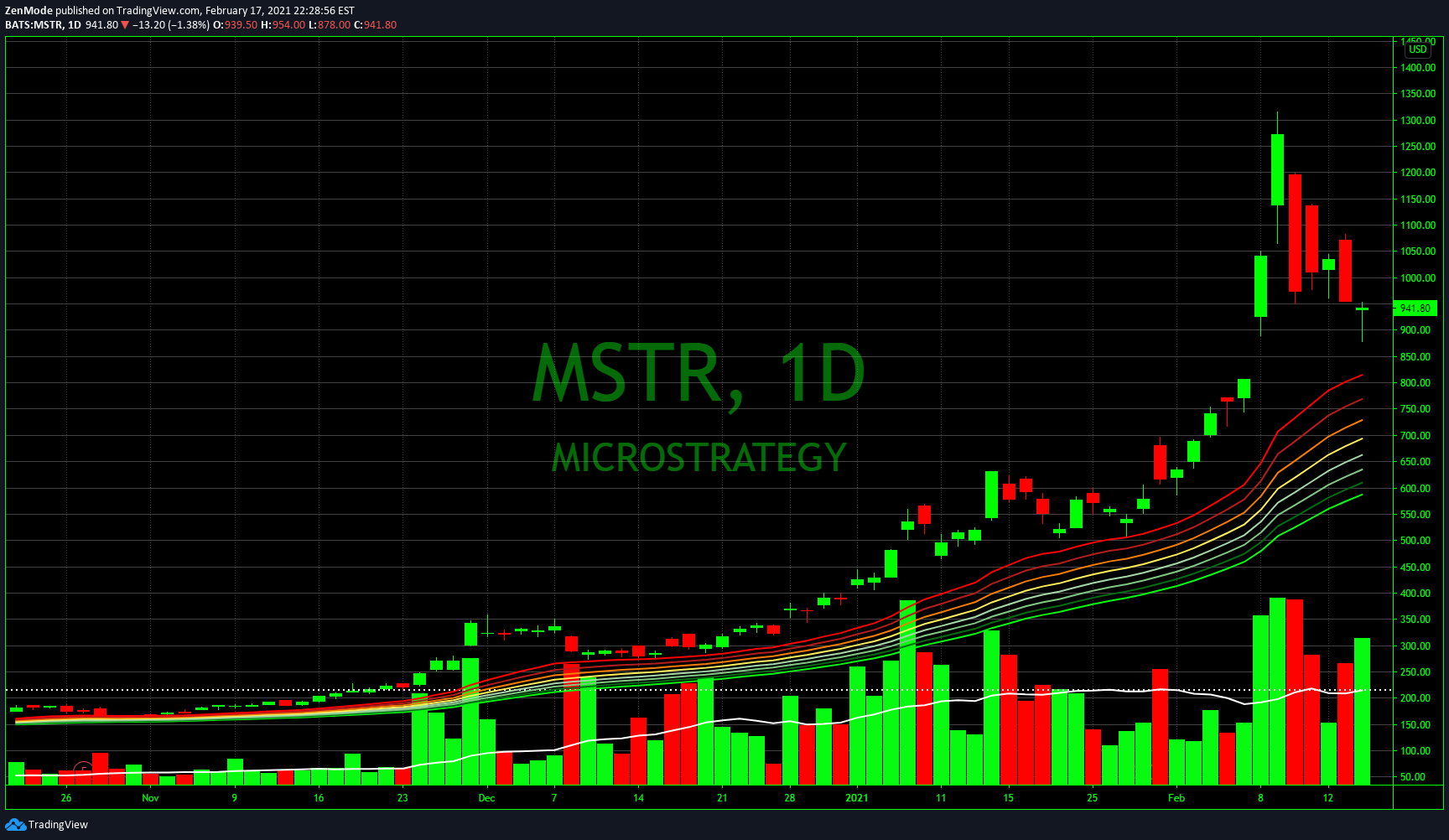Click the 900.00 price axis label
The height and width of the screenshot is (840, 1449).
click(1415, 330)
